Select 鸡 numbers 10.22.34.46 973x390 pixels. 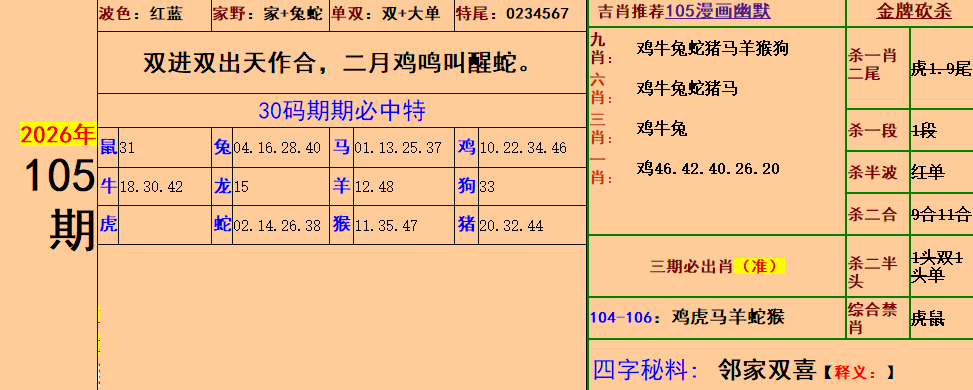523,148
